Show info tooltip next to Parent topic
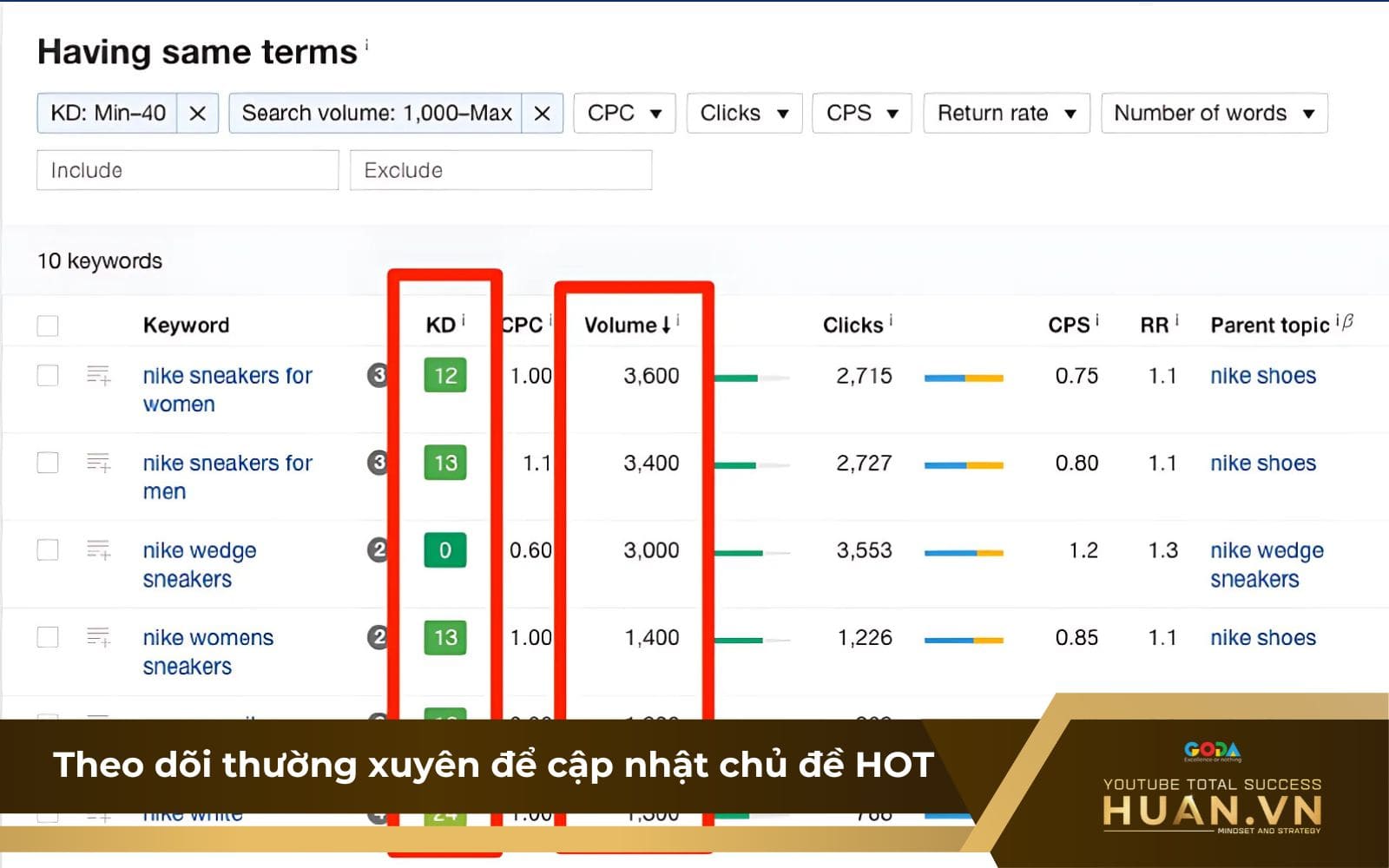The image size is (1389, 868). (1337, 320)
